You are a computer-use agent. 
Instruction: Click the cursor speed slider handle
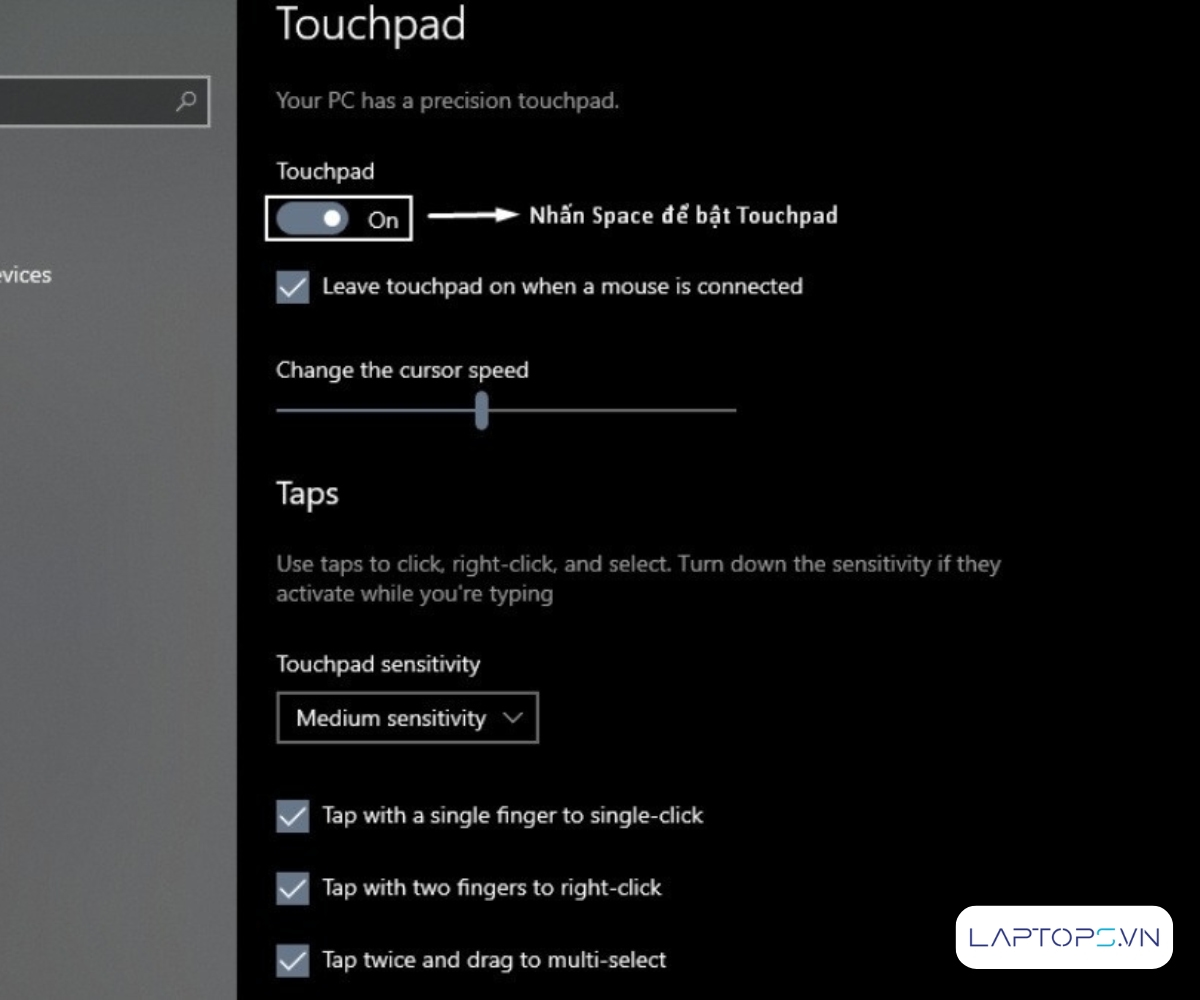(x=482, y=409)
